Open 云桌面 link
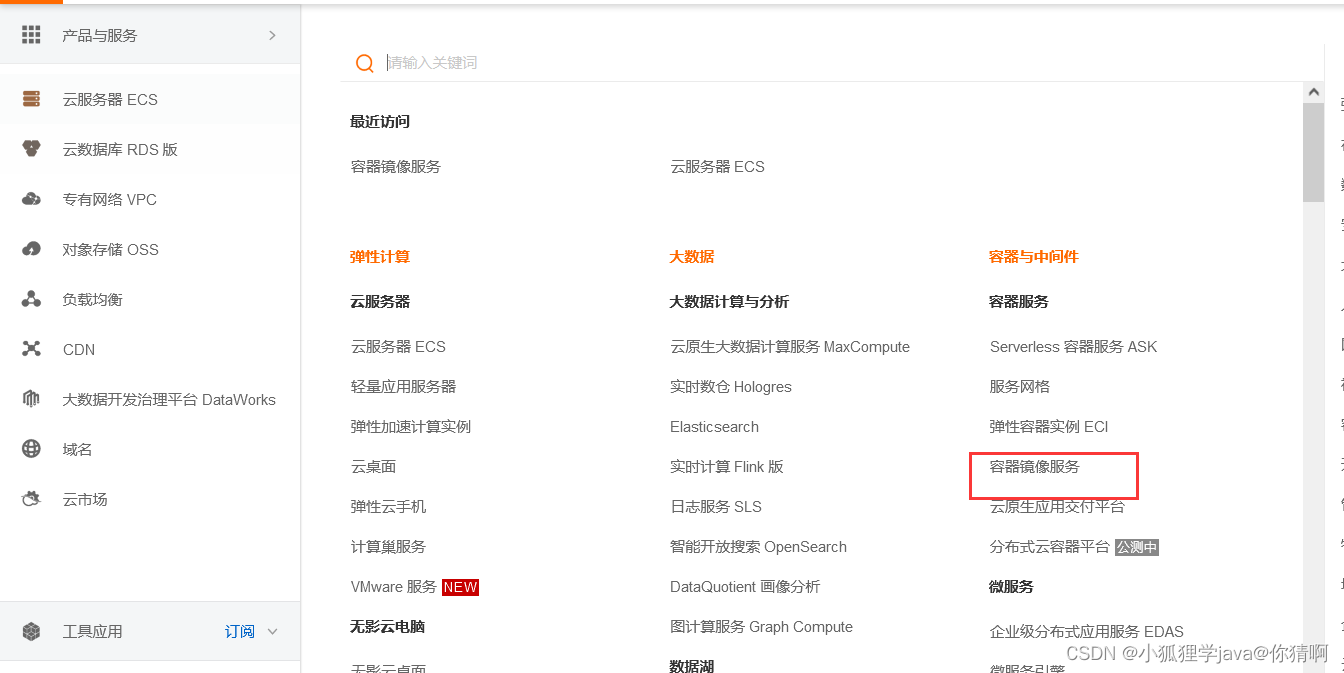This screenshot has width=1344, height=673. coord(373,467)
